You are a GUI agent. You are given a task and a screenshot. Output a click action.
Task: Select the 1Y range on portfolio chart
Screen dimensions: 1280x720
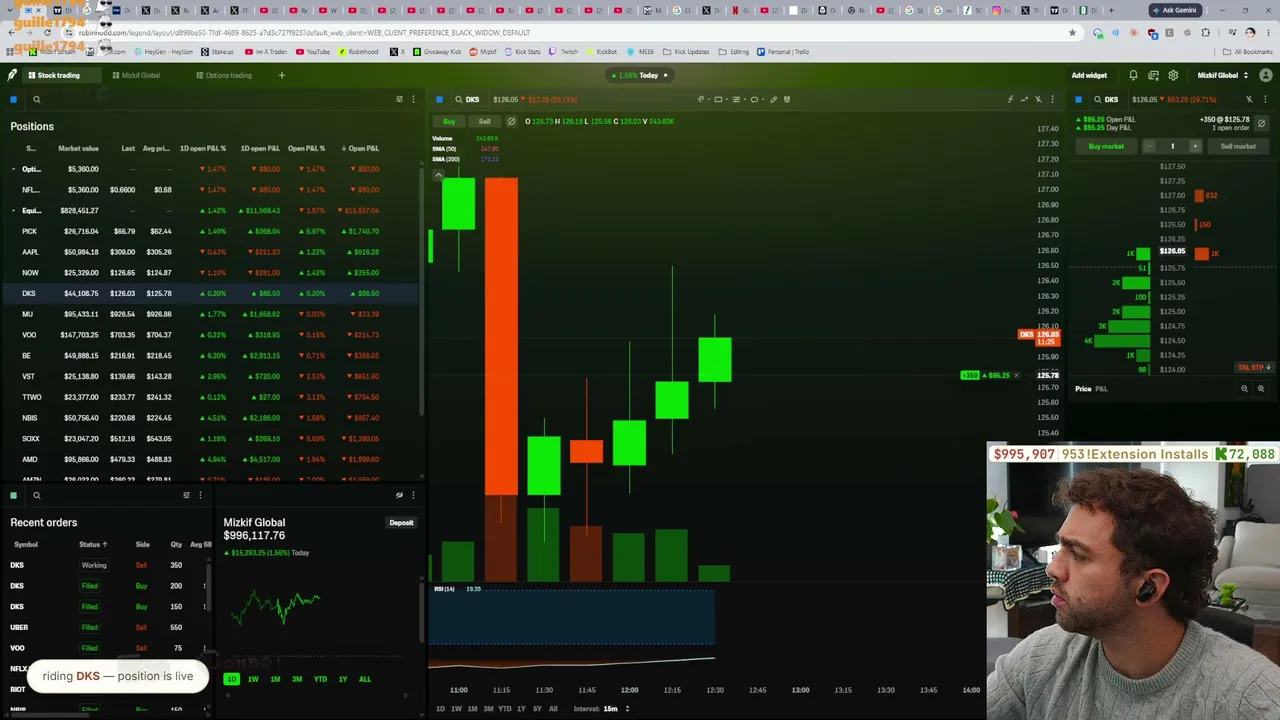click(x=343, y=679)
